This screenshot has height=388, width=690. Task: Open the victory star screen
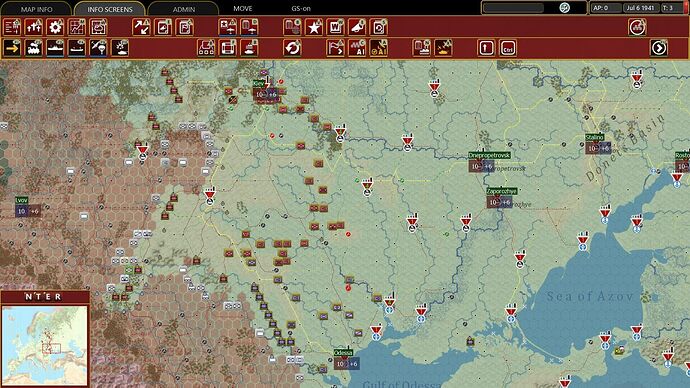click(314, 27)
